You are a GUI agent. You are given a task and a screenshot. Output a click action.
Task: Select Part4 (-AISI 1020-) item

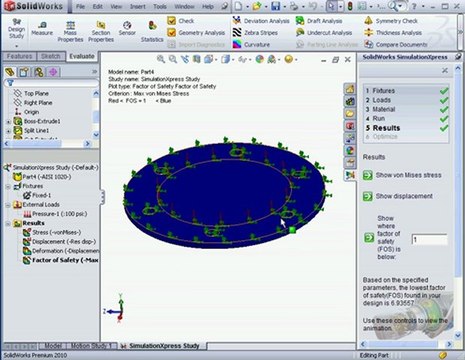click(x=42, y=177)
